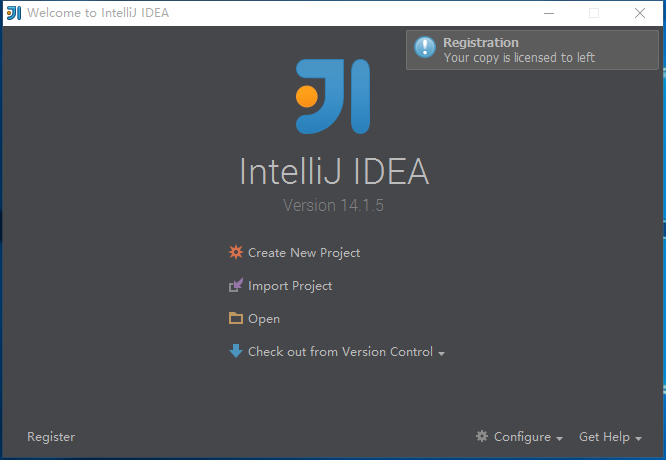Click the Registration notification title
666x460 pixels.
[x=481, y=42]
